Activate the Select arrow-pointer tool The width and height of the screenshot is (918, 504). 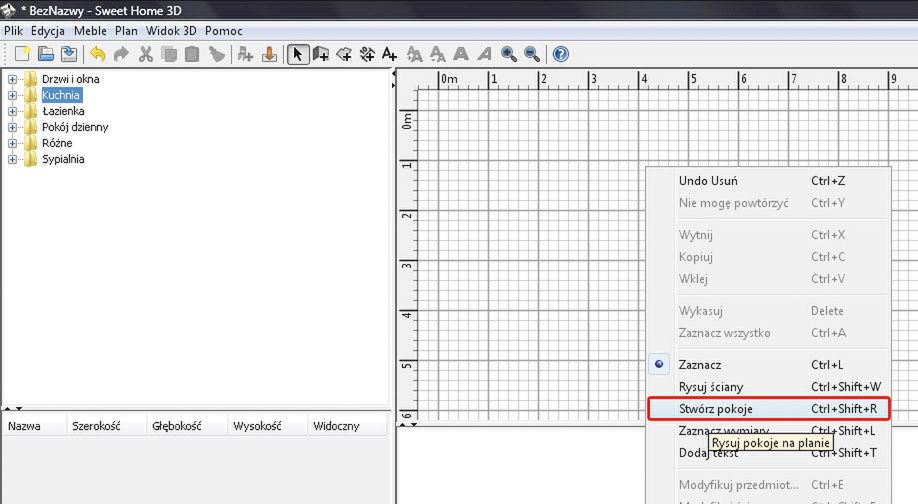click(x=298, y=54)
